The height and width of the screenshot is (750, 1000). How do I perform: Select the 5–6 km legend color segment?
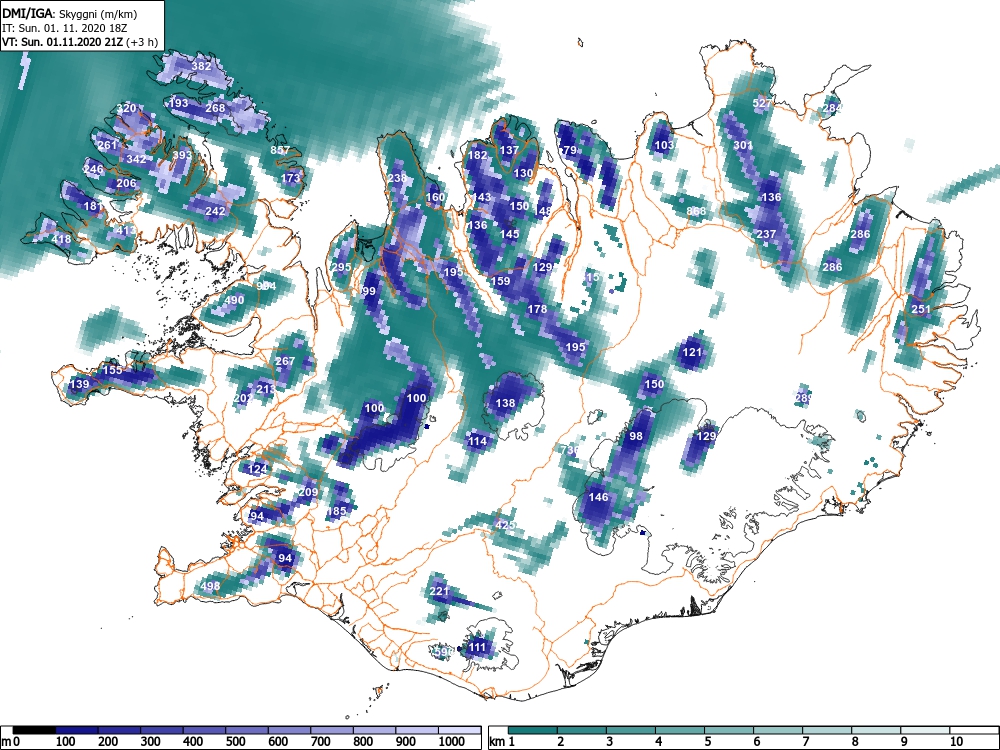[x=729, y=729]
